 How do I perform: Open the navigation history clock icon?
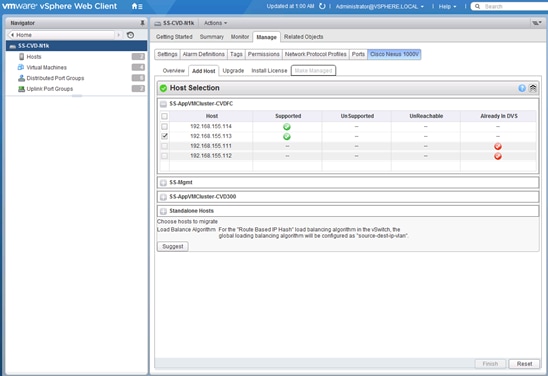(x=130, y=35)
